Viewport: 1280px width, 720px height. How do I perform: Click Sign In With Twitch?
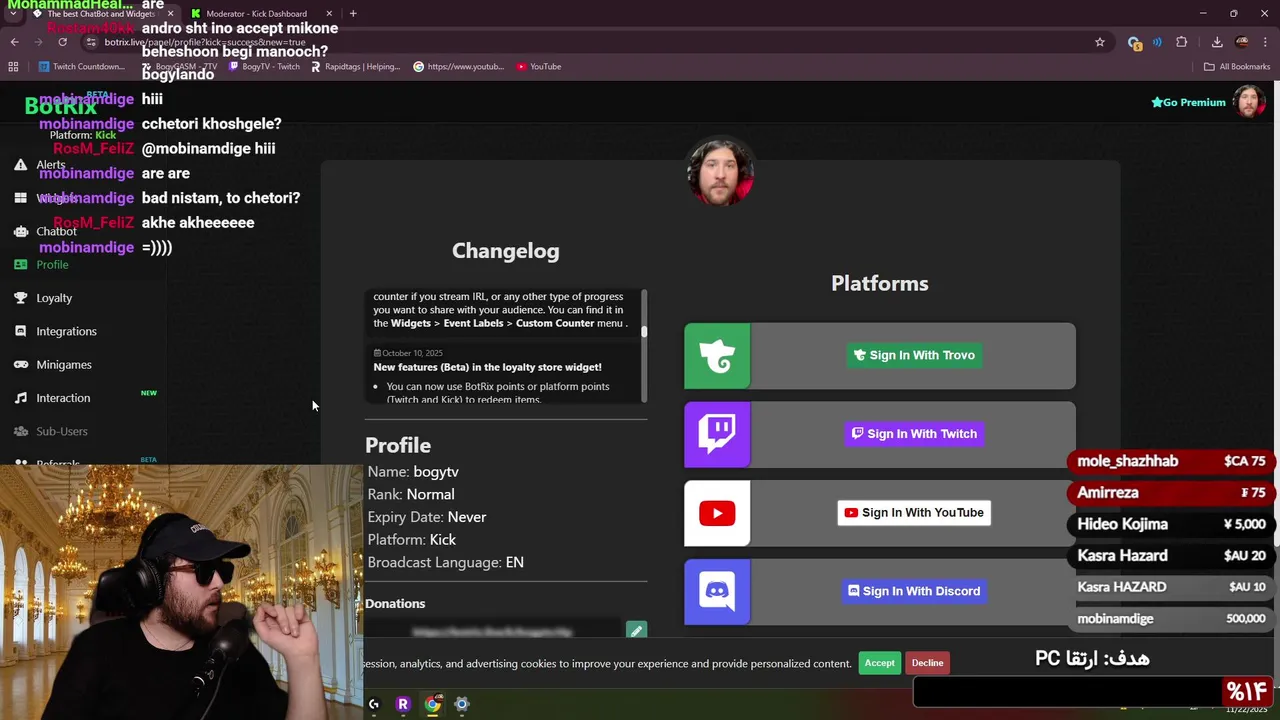[914, 434]
